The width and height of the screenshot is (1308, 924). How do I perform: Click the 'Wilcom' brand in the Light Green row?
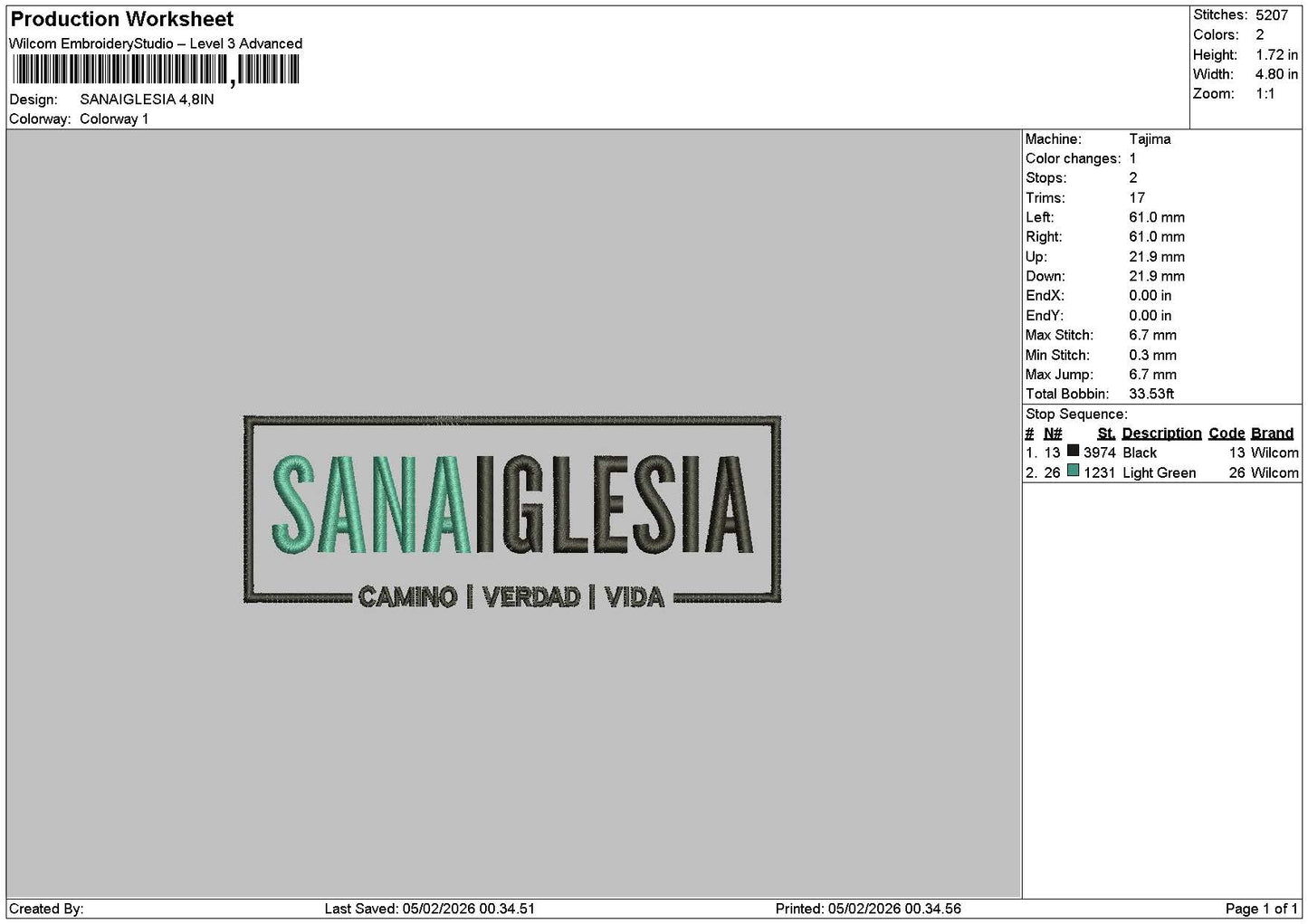pyautogui.click(x=1275, y=473)
